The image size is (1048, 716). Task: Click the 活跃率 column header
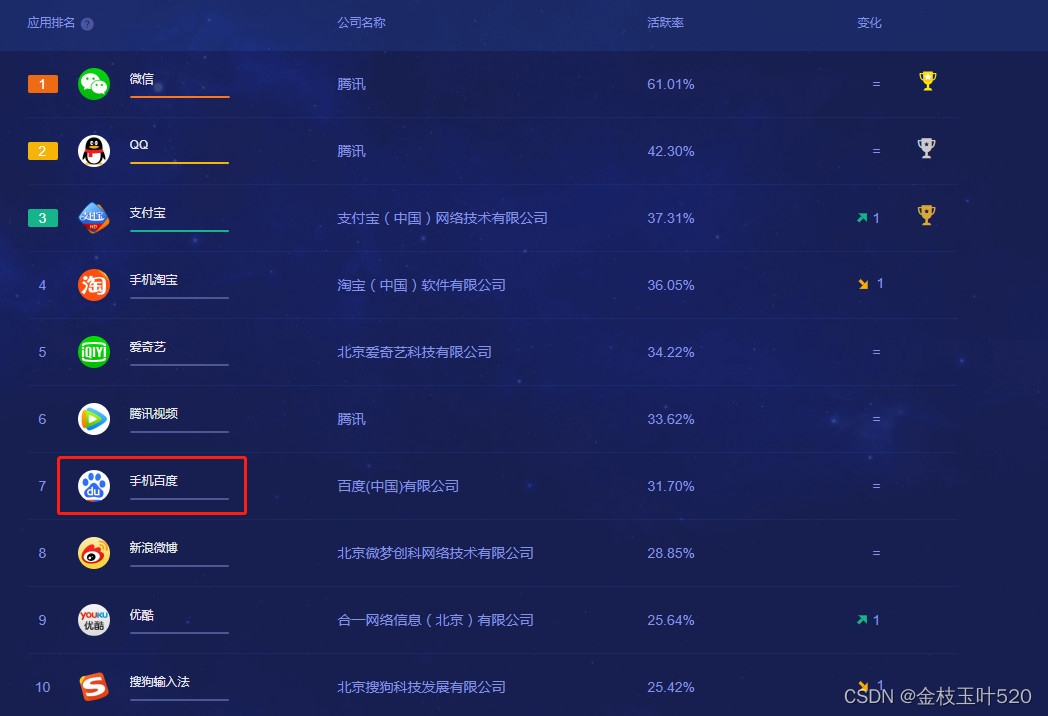(x=665, y=23)
